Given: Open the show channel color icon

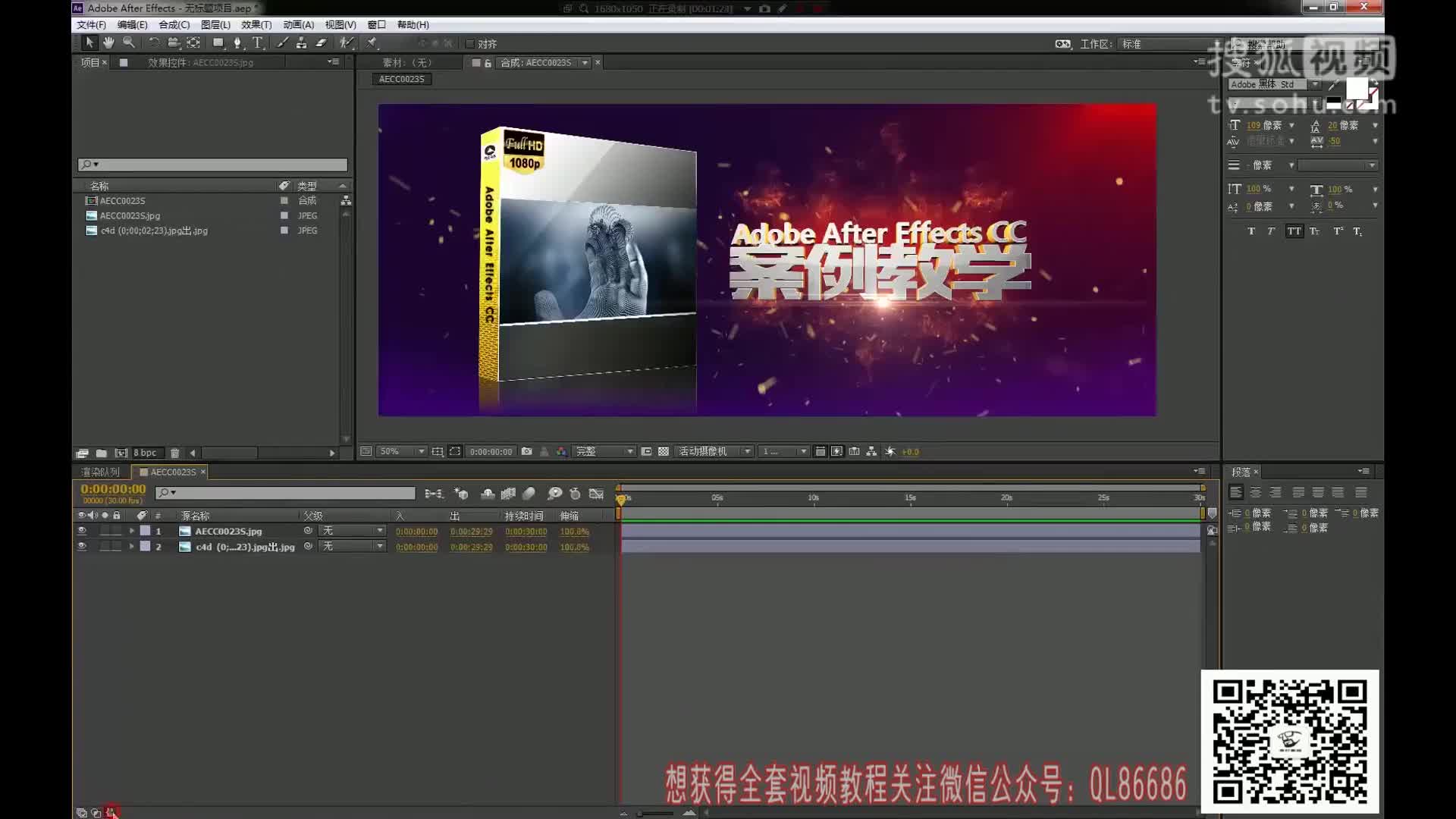Looking at the screenshot, I should coord(561,451).
